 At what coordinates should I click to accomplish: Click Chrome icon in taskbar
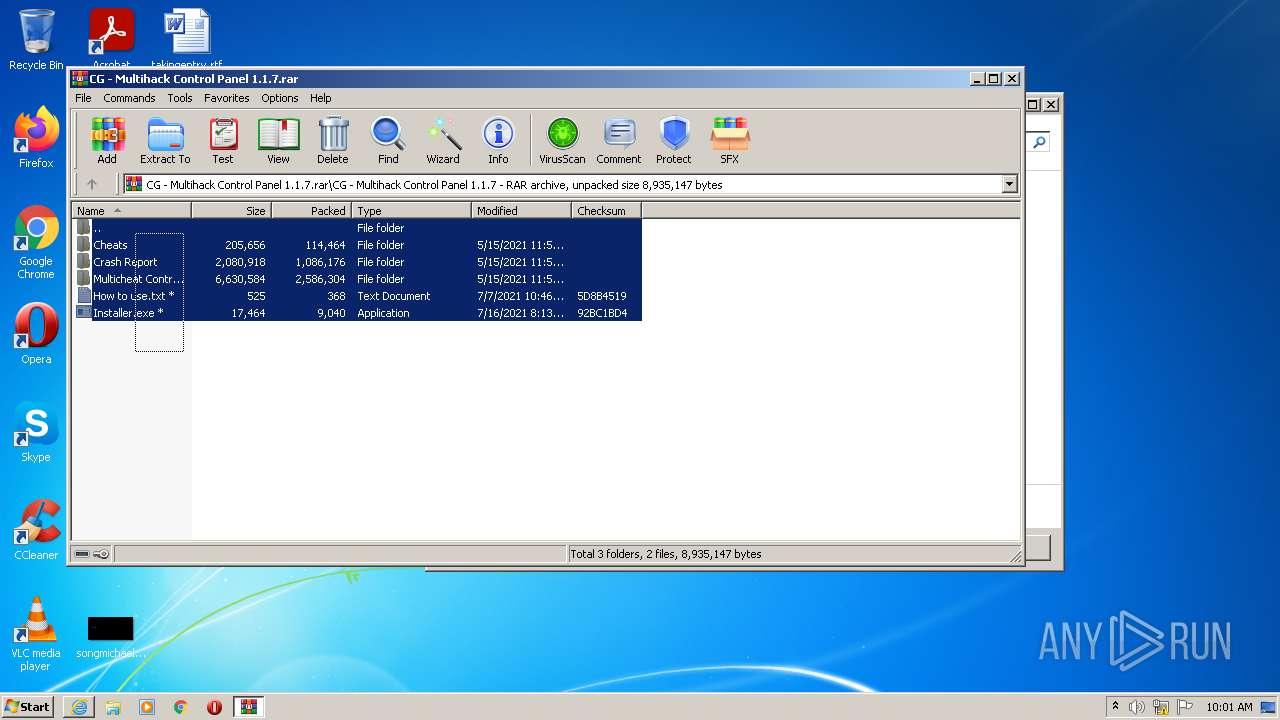click(x=181, y=707)
